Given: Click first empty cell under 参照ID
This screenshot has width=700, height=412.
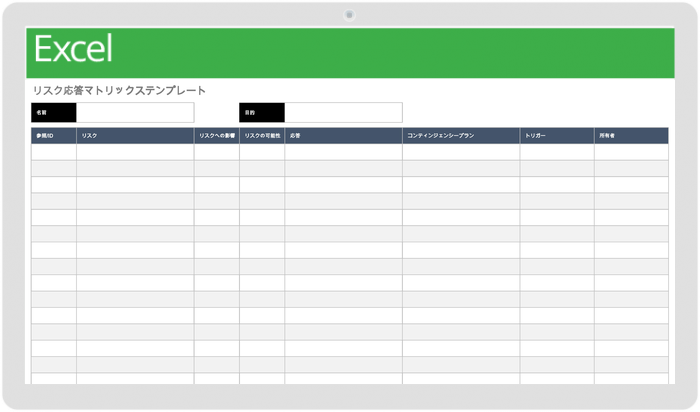Looking at the screenshot, I should click(54, 152).
